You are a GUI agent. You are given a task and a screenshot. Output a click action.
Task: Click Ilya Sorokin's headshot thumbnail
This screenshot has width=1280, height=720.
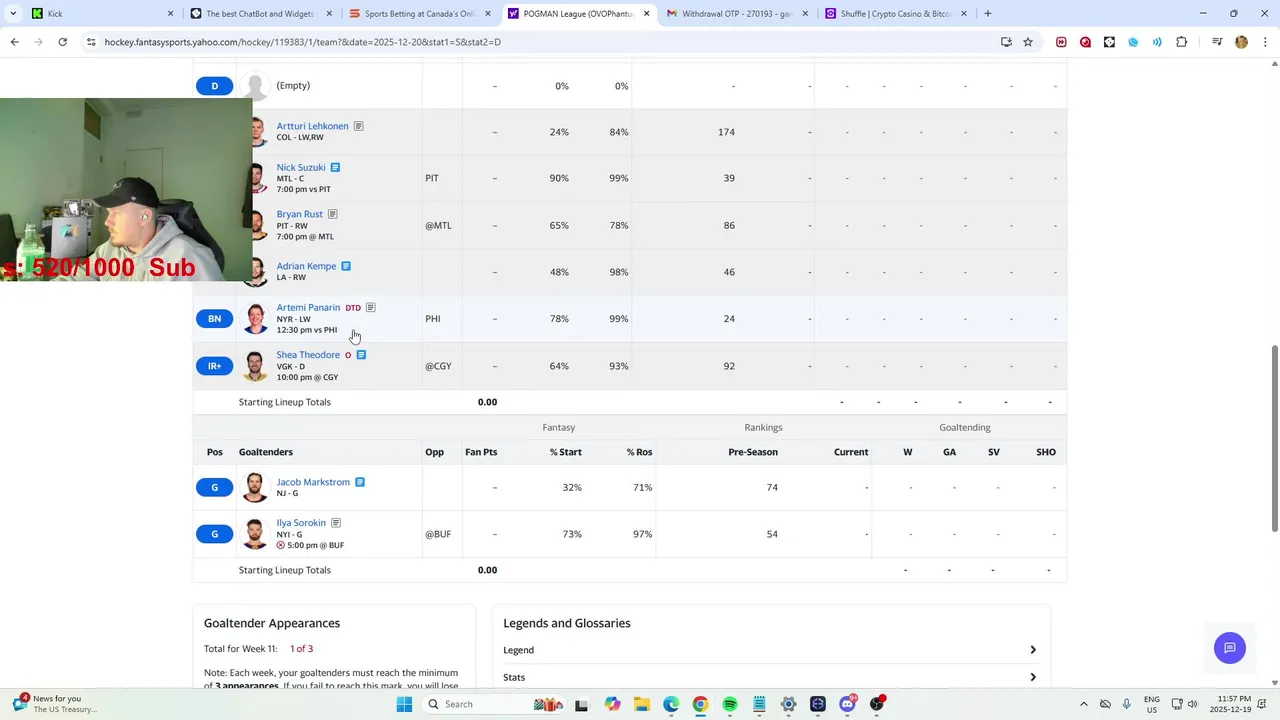[256, 534]
